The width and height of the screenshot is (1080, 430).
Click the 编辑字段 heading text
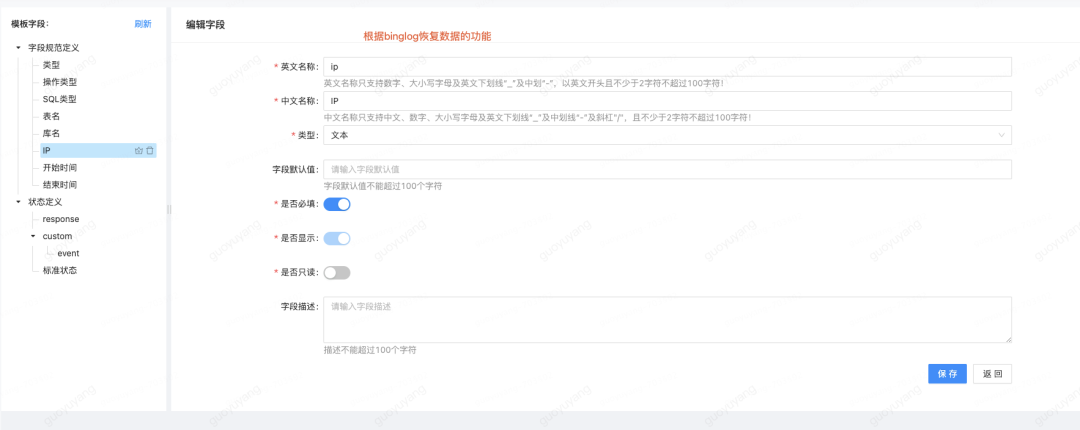[x=205, y=25]
